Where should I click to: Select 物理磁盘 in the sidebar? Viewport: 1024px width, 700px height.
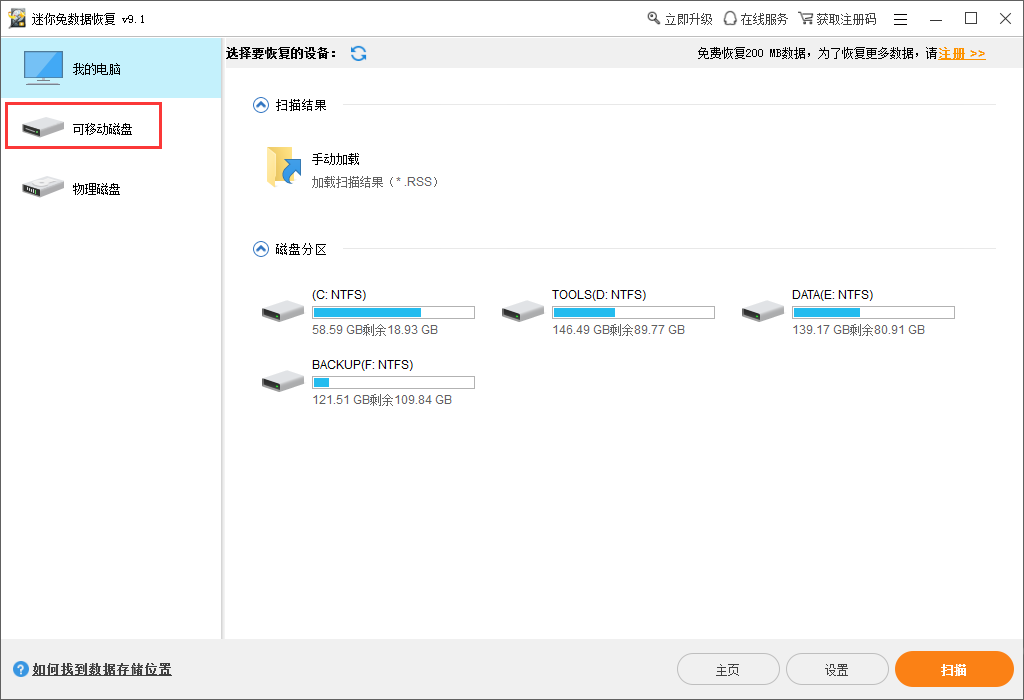click(111, 189)
